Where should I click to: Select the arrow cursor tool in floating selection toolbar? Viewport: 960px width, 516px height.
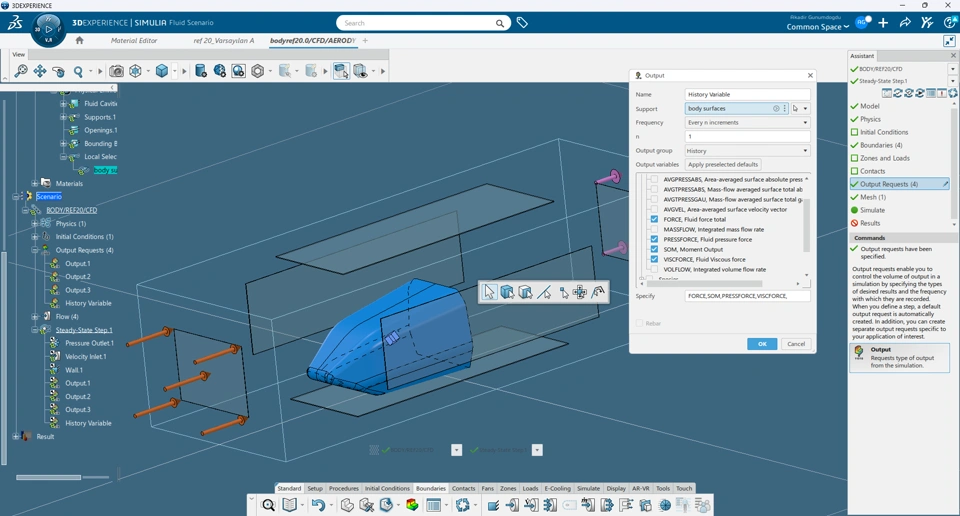pyautogui.click(x=489, y=292)
